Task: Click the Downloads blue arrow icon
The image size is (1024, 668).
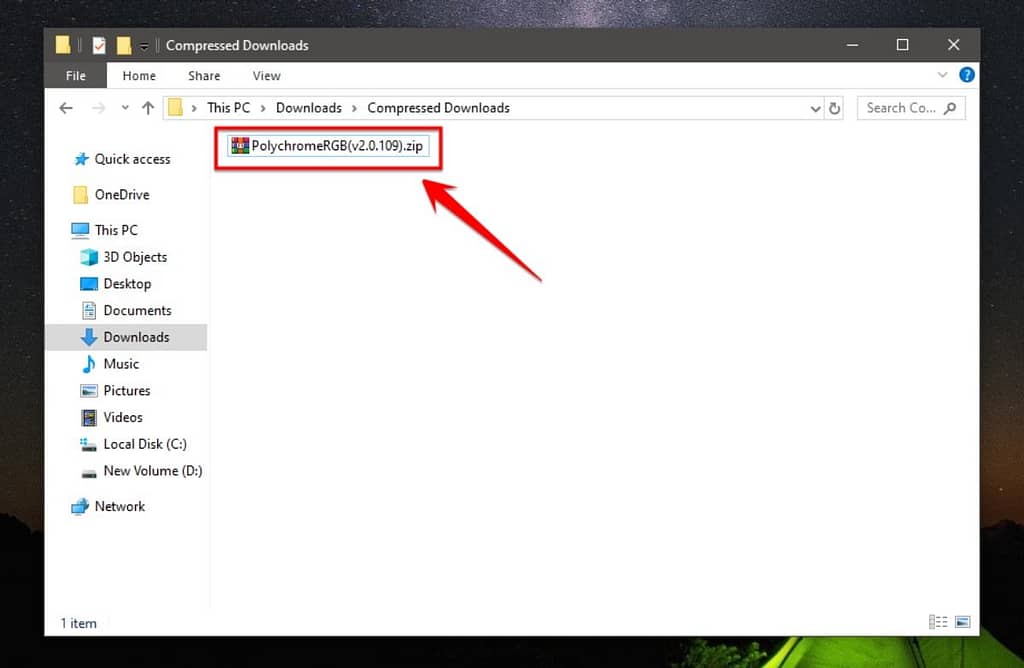Action: (x=89, y=337)
